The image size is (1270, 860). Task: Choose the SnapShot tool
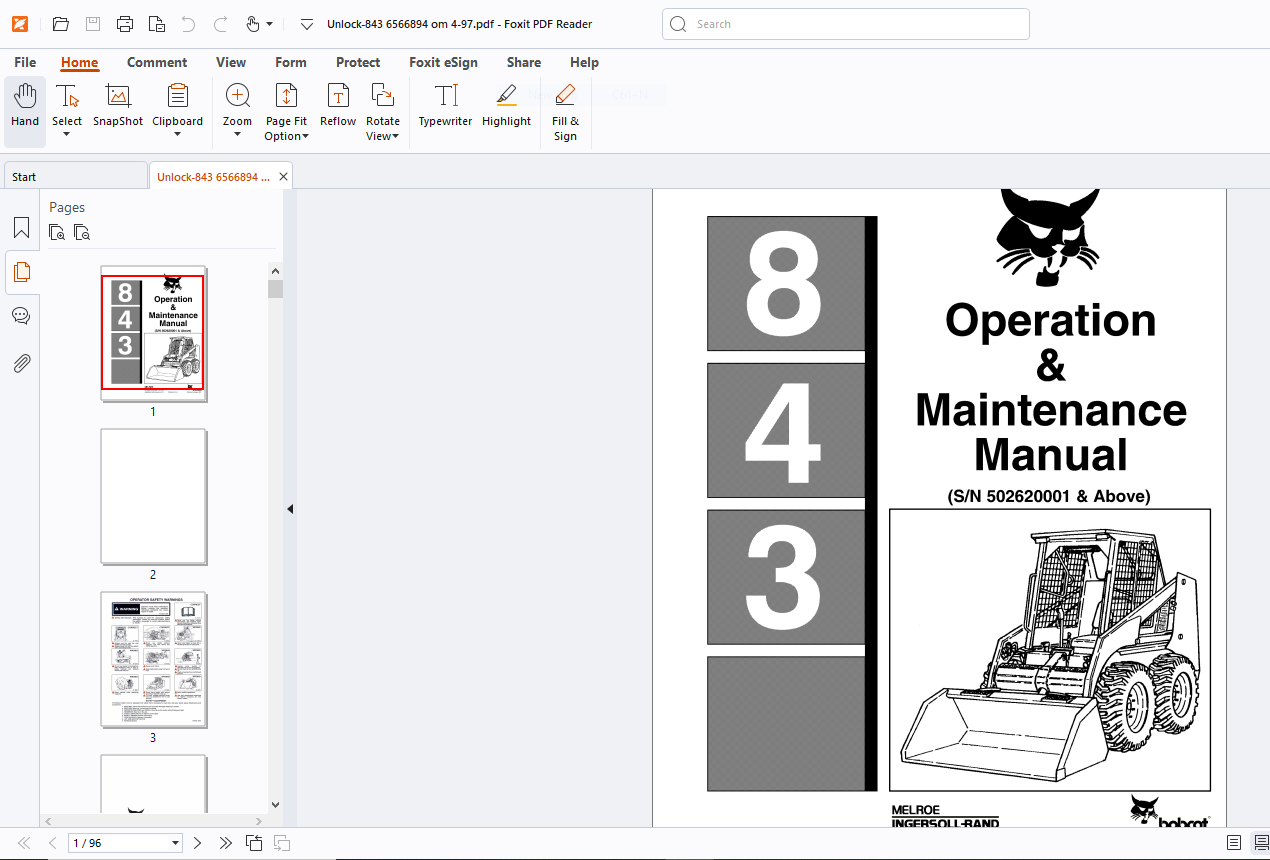tap(118, 107)
